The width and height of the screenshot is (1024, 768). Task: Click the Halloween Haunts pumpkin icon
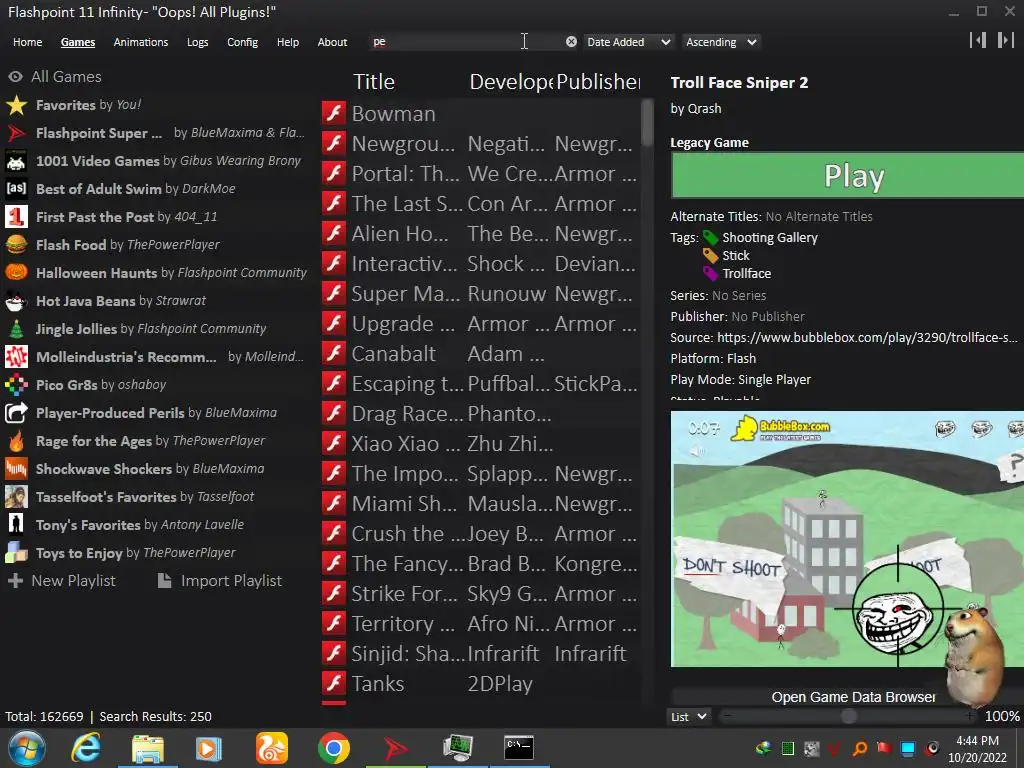tap(16, 272)
